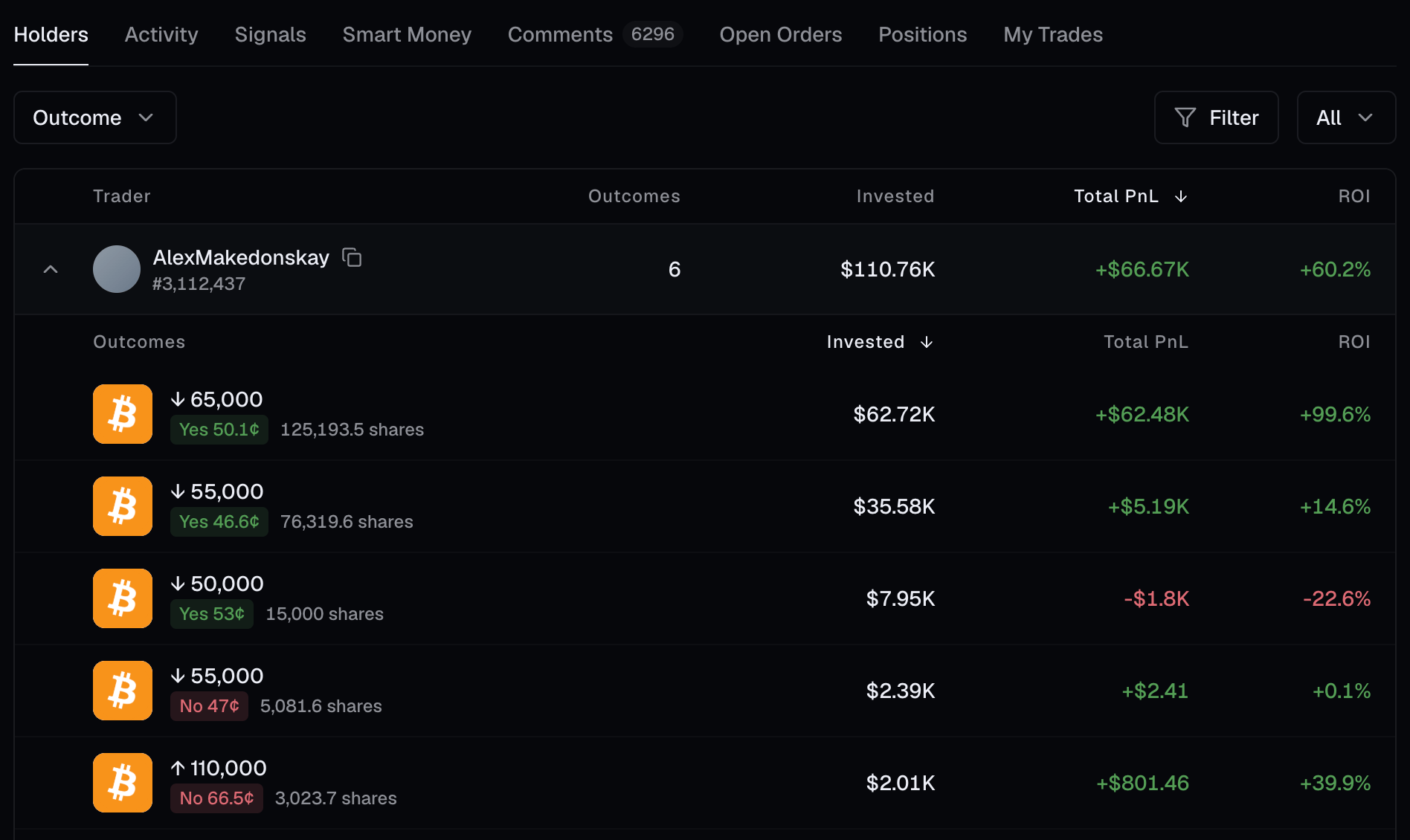The height and width of the screenshot is (840, 1410).
Task: Go to the Positions tab
Action: coord(923,34)
